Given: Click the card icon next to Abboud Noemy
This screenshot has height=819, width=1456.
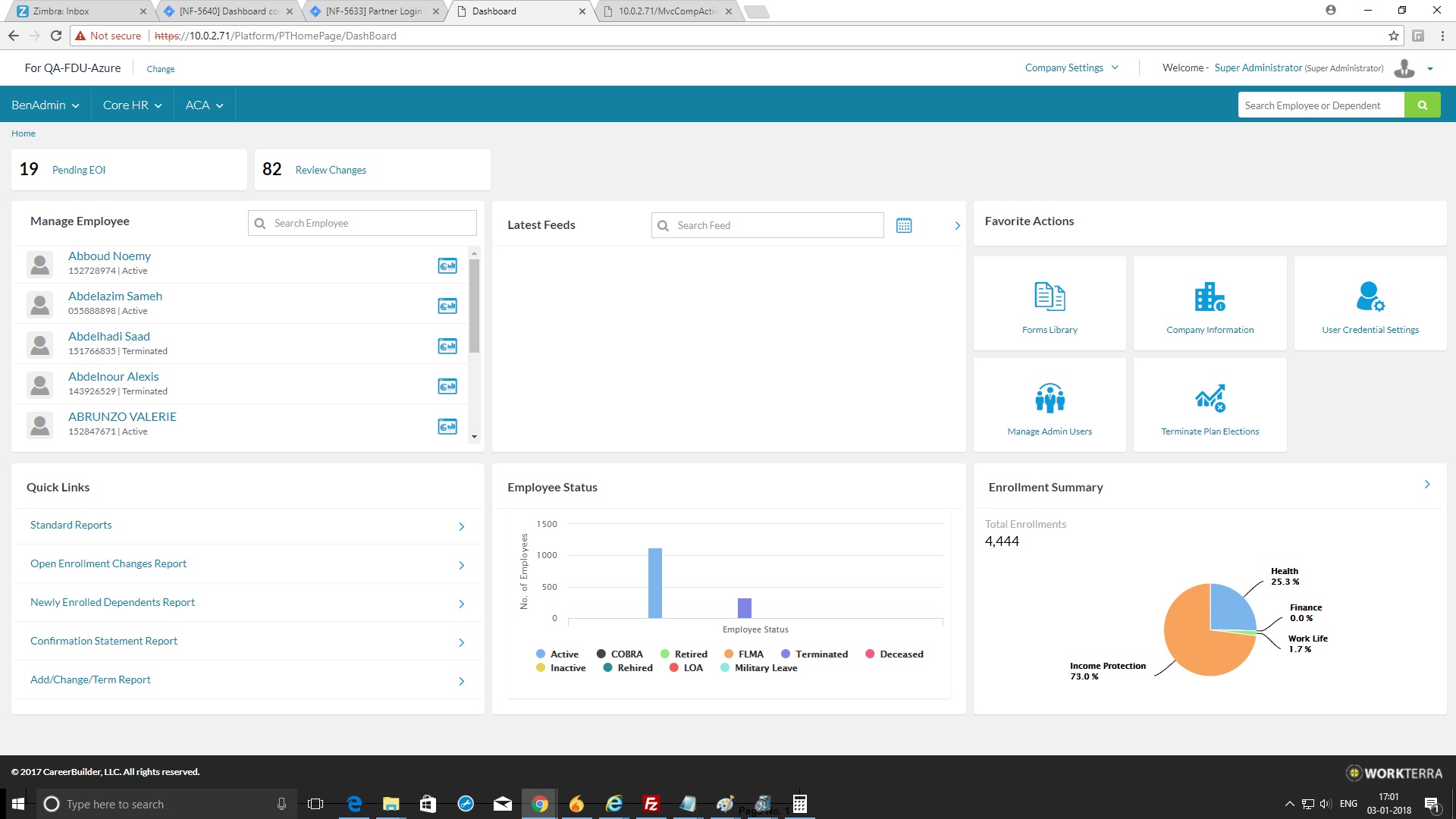Looking at the screenshot, I should tap(447, 265).
